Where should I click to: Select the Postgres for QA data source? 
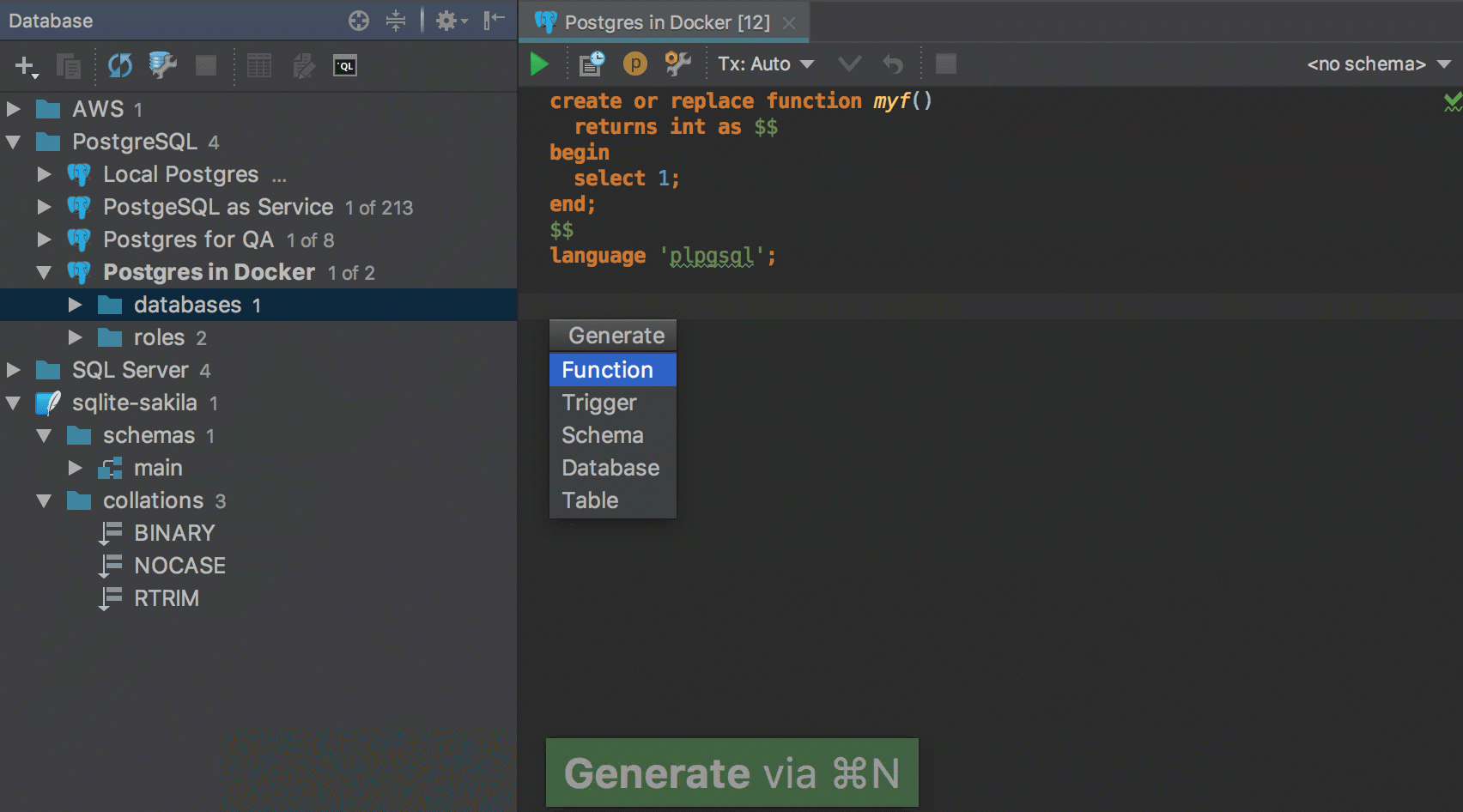click(x=188, y=239)
